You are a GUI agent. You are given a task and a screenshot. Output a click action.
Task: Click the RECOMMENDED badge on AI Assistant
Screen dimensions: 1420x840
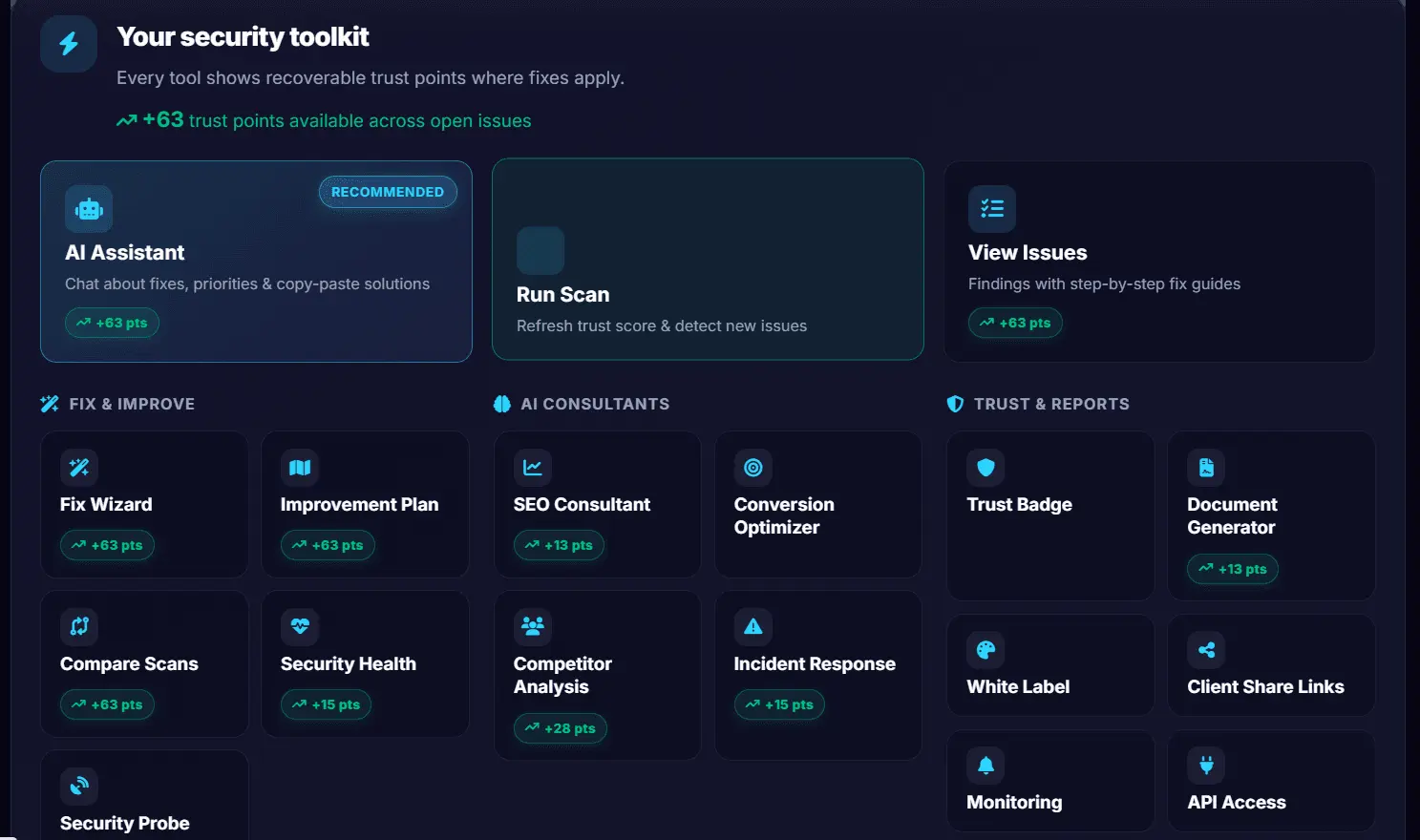click(x=388, y=192)
